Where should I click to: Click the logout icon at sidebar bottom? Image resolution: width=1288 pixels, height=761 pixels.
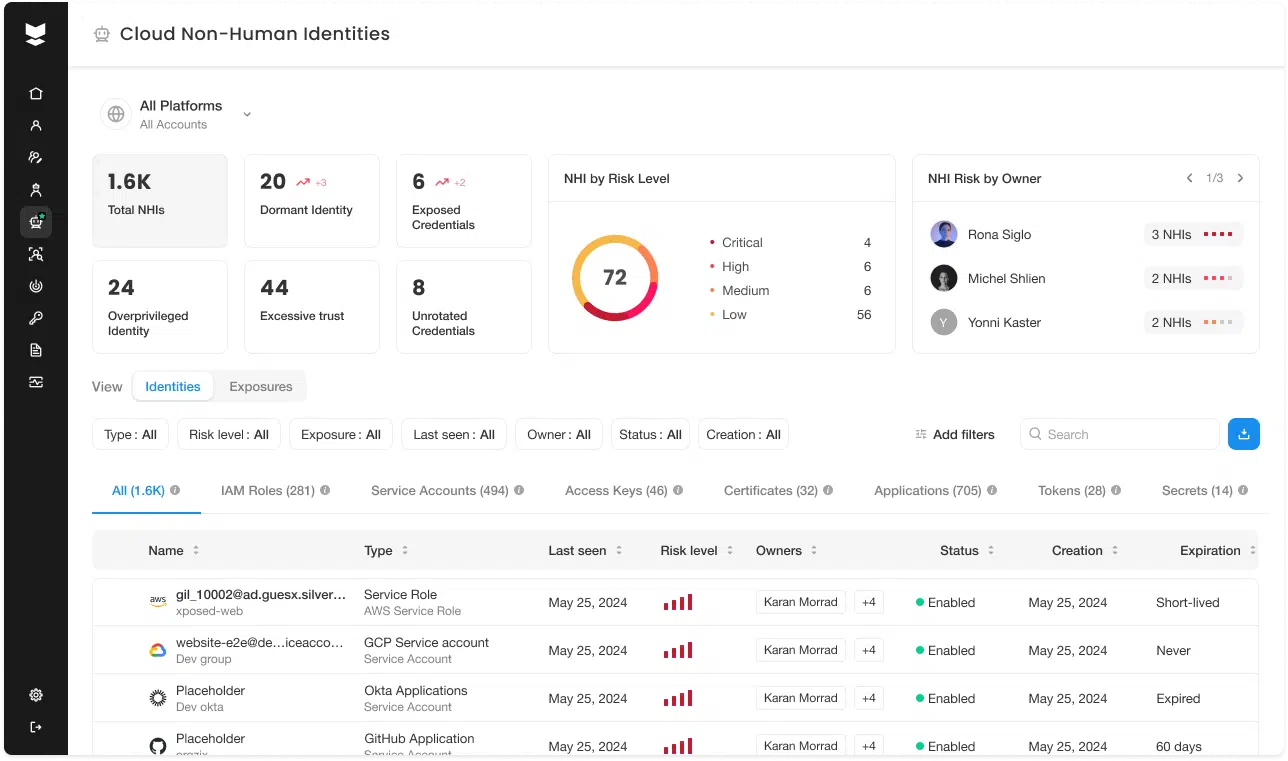[36, 727]
